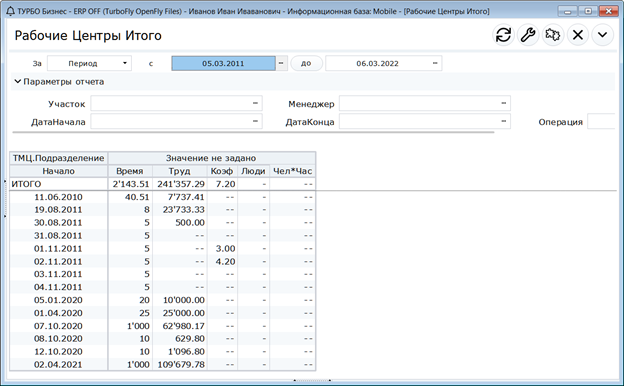Select the 02.04.2021 row date
The height and width of the screenshot is (386, 624).
click(x=58, y=365)
